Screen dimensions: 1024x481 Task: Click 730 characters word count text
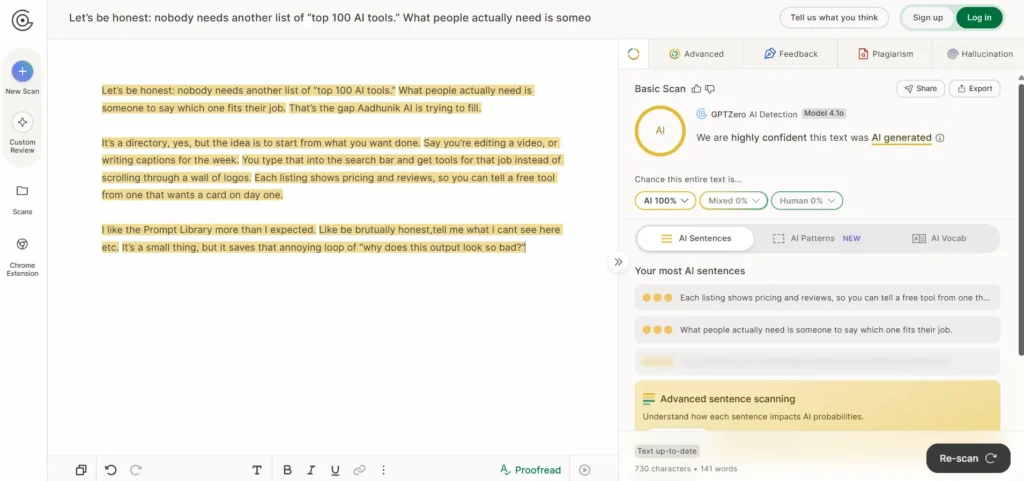tap(686, 469)
